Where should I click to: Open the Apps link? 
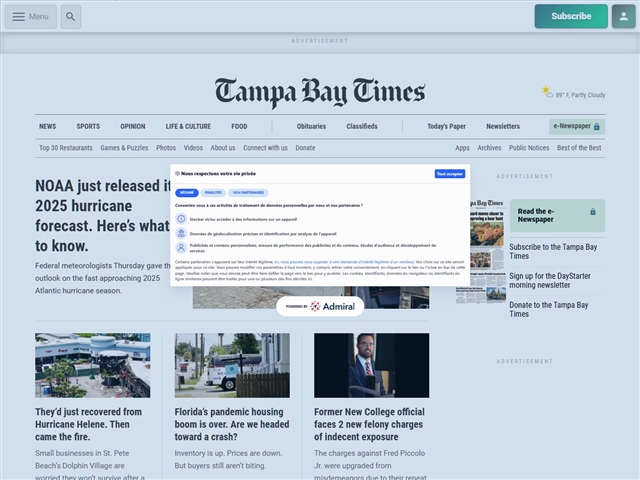point(462,148)
